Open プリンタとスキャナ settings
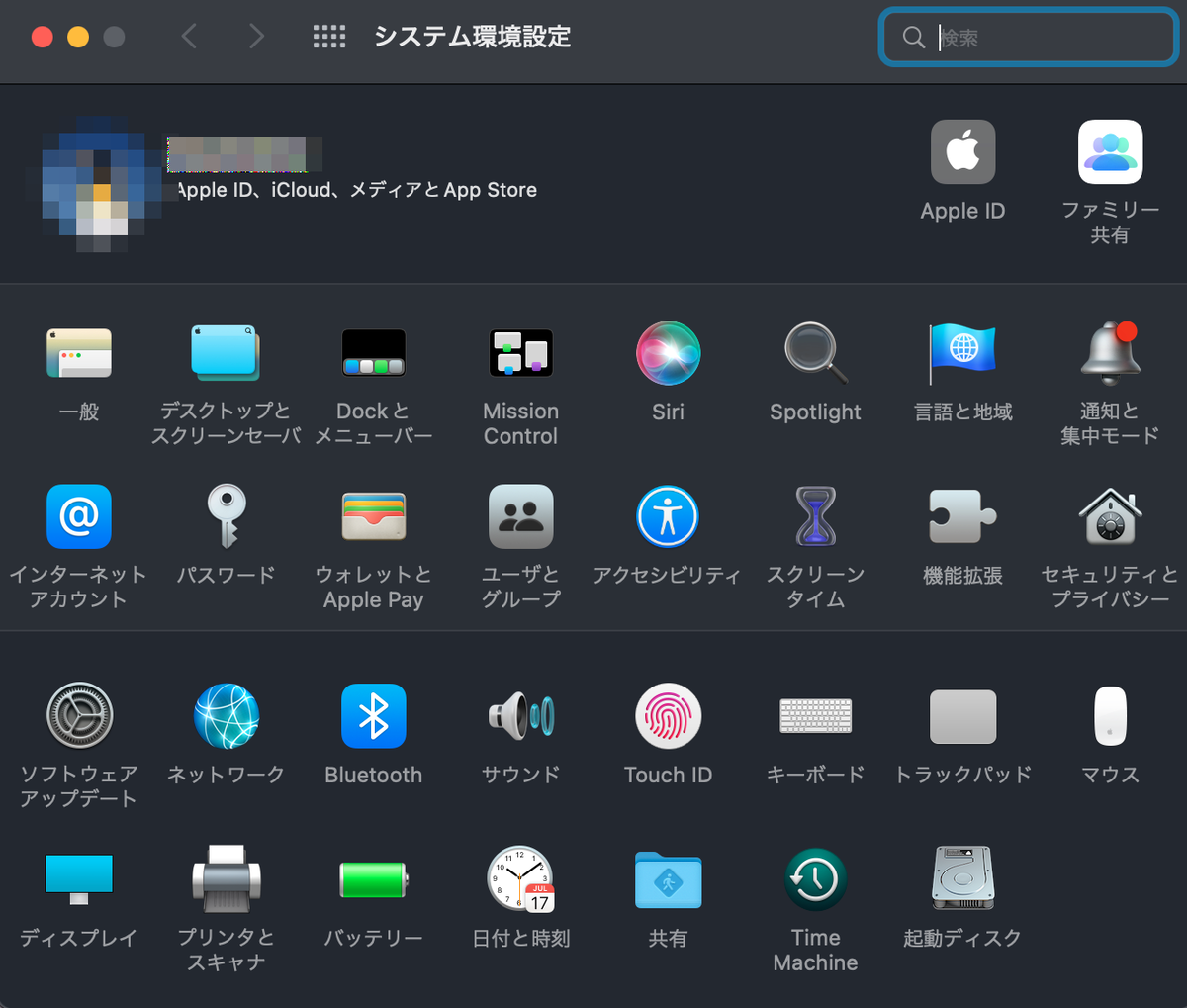 click(227, 878)
